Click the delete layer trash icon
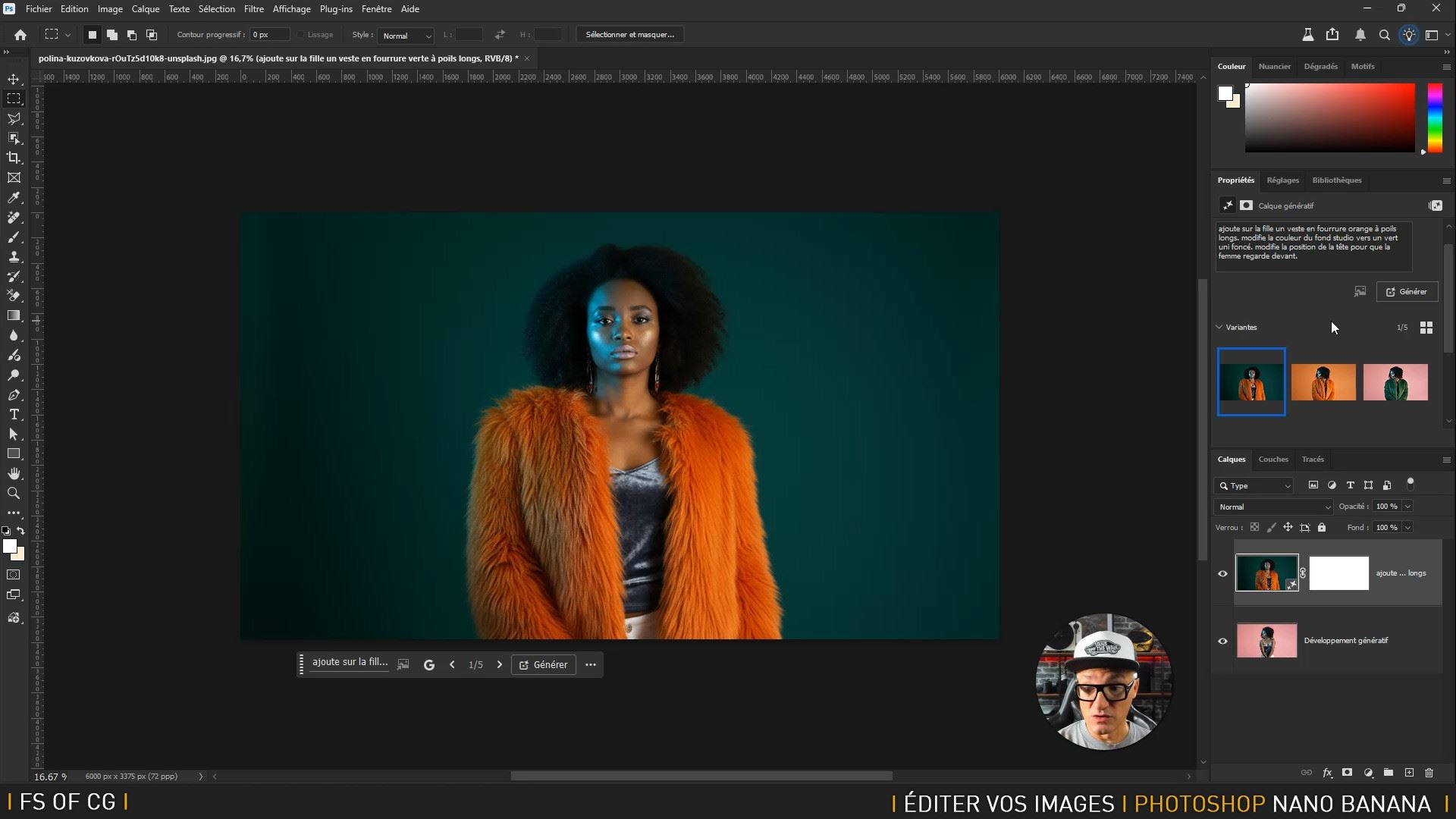This screenshot has height=819, width=1456. (x=1429, y=773)
